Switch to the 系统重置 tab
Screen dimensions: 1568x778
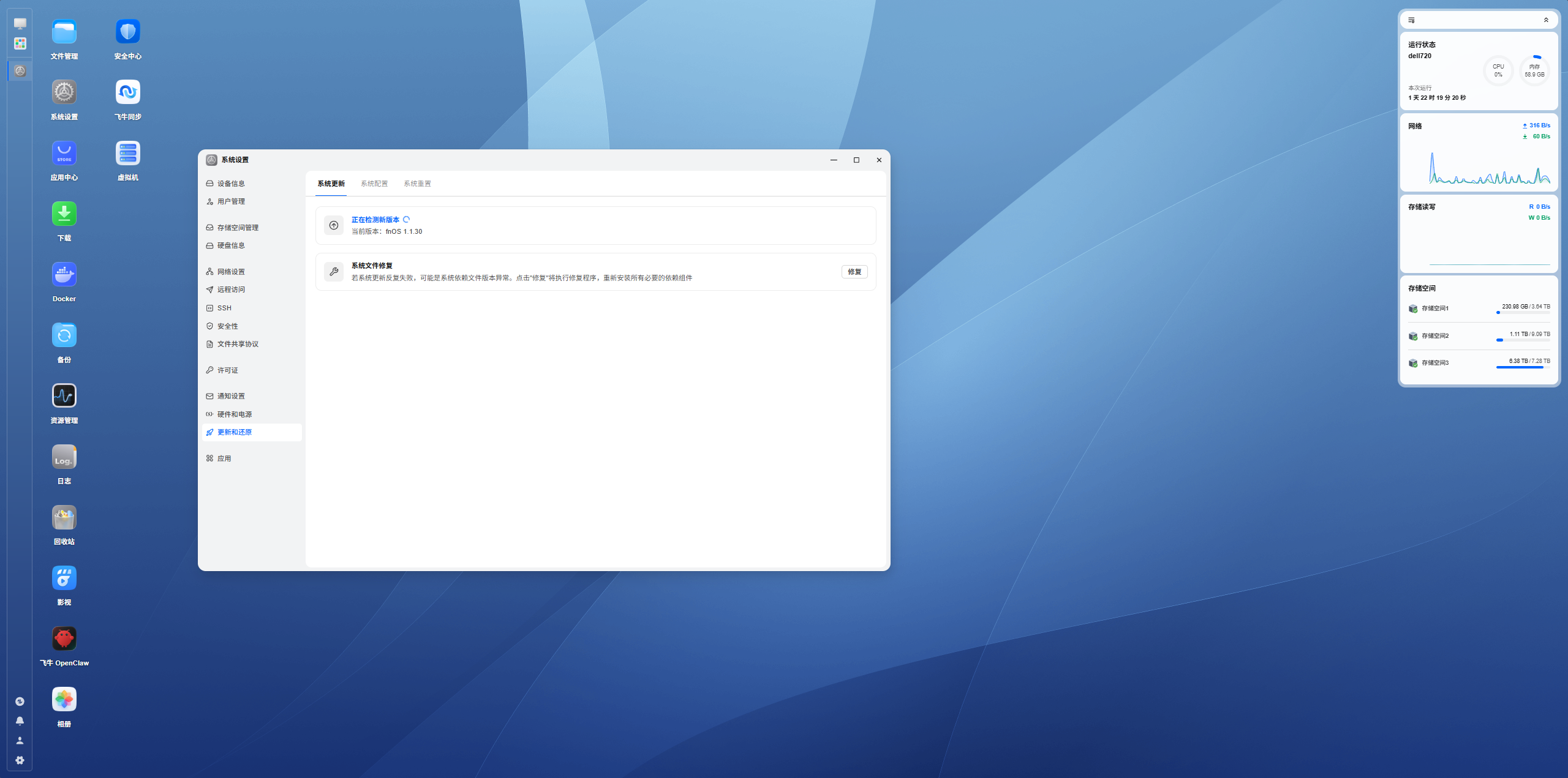click(x=417, y=184)
